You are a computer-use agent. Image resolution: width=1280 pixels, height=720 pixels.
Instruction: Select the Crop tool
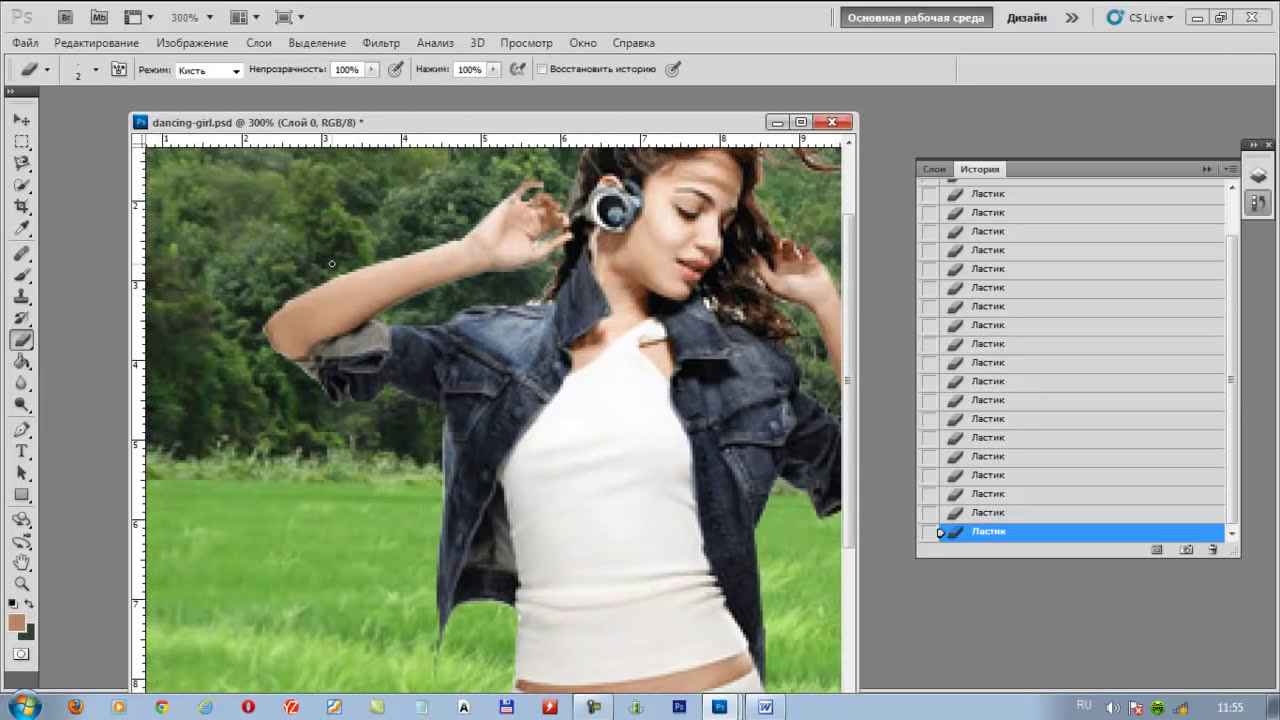[x=21, y=207]
